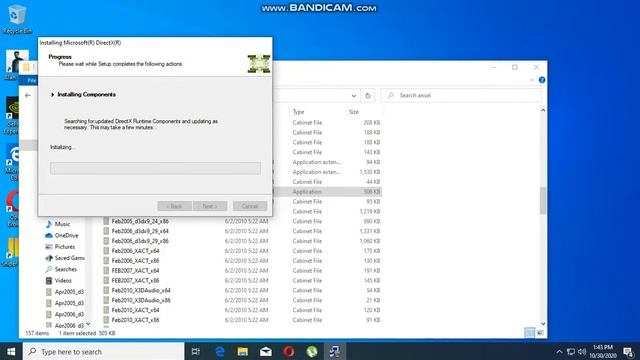The height and width of the screenshot is (360, 640).
Task: Click the scroll down arrow in Explorer
Action: click(x=543, y=323)
